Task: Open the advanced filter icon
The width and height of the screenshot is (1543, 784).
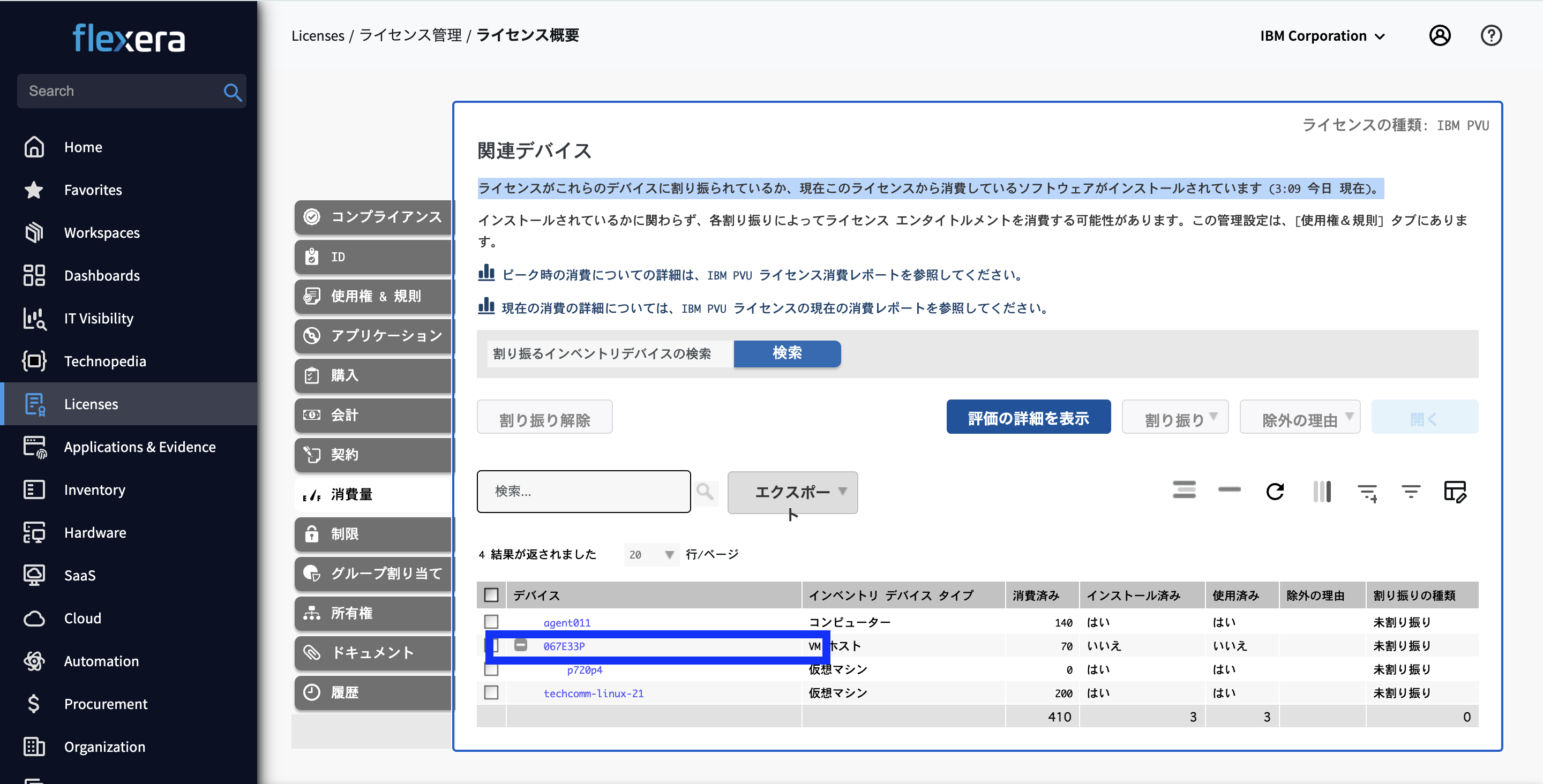Action: pos(1411,491)
